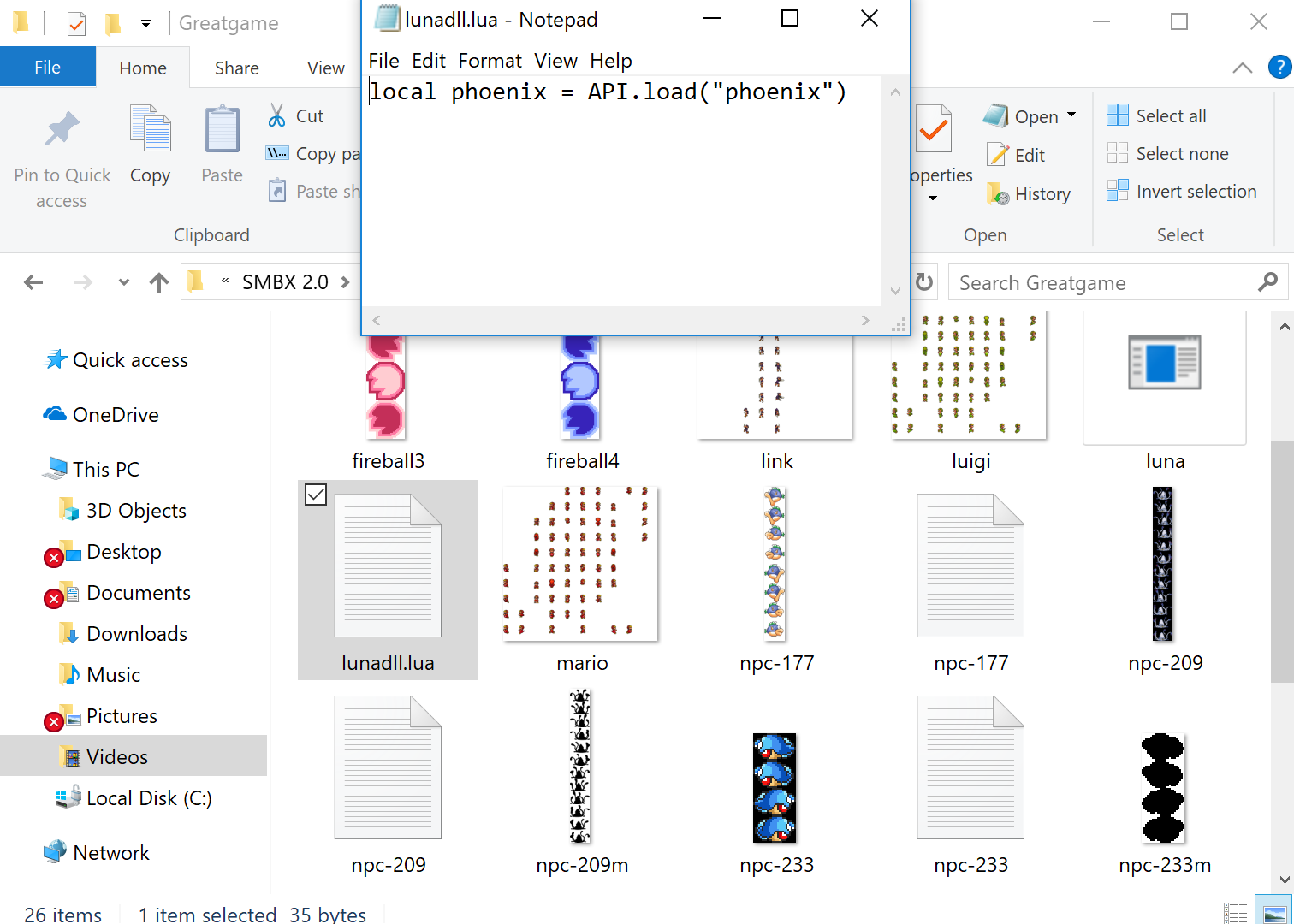Switch to the View ribbon tab

tap(326, 68)
